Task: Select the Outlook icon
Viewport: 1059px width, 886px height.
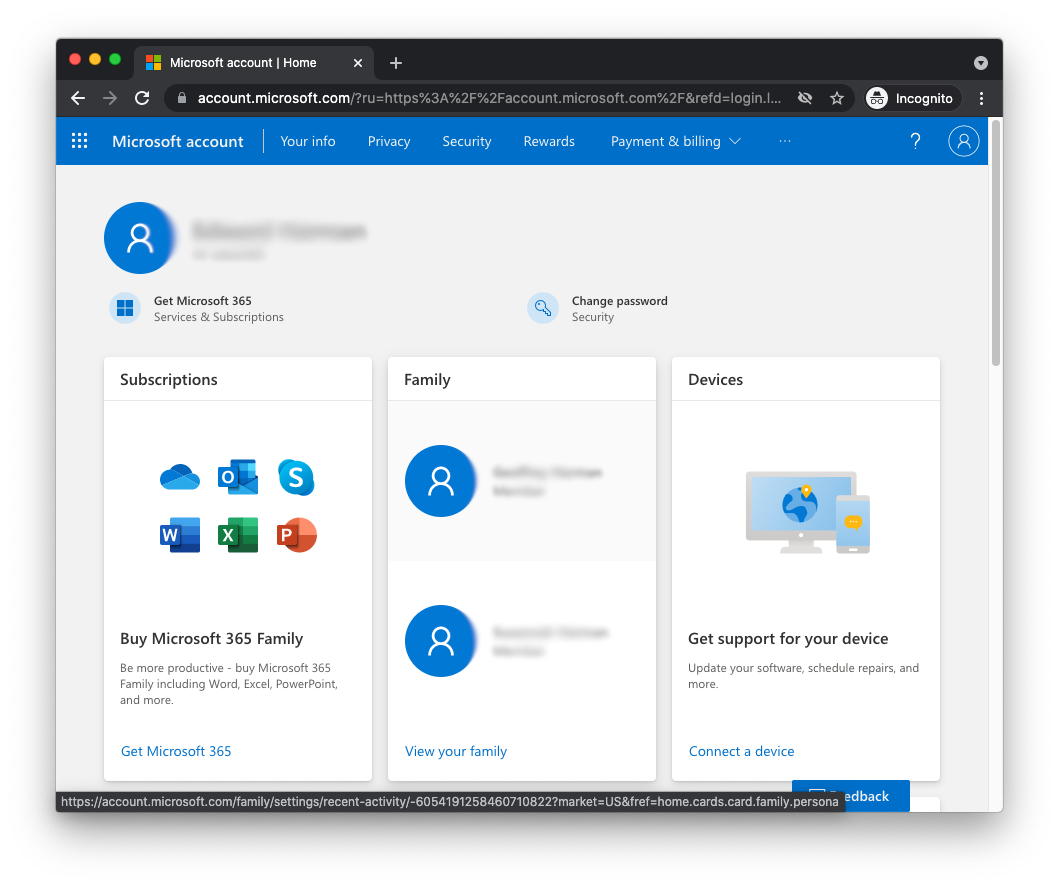Action: tap(238, 477)
